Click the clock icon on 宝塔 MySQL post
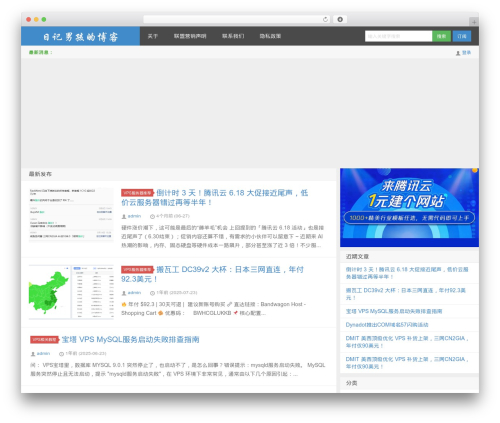 pos(61,354)
